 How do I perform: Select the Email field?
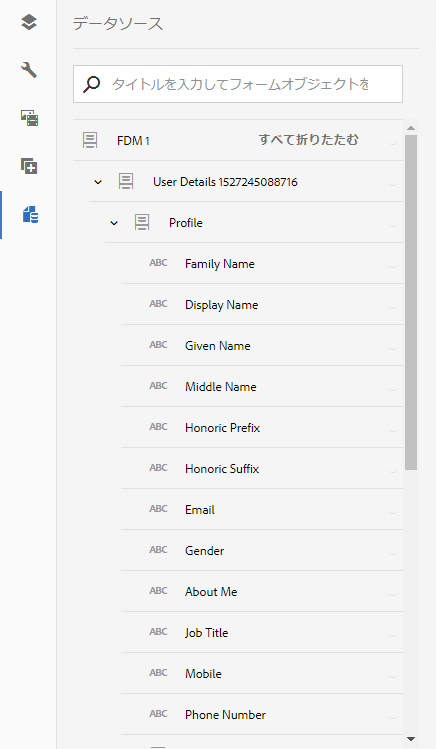pyautogui.click(x=262, y=510)
